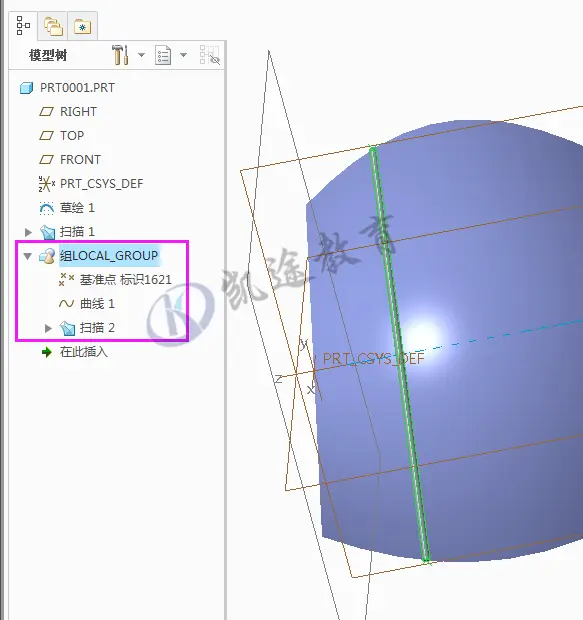Image resolution: width=583 pixels, height=620 pixels.
Task: Switch to the Model Tree tab icon
Action: pyautogui.click(x=23, y=26)
